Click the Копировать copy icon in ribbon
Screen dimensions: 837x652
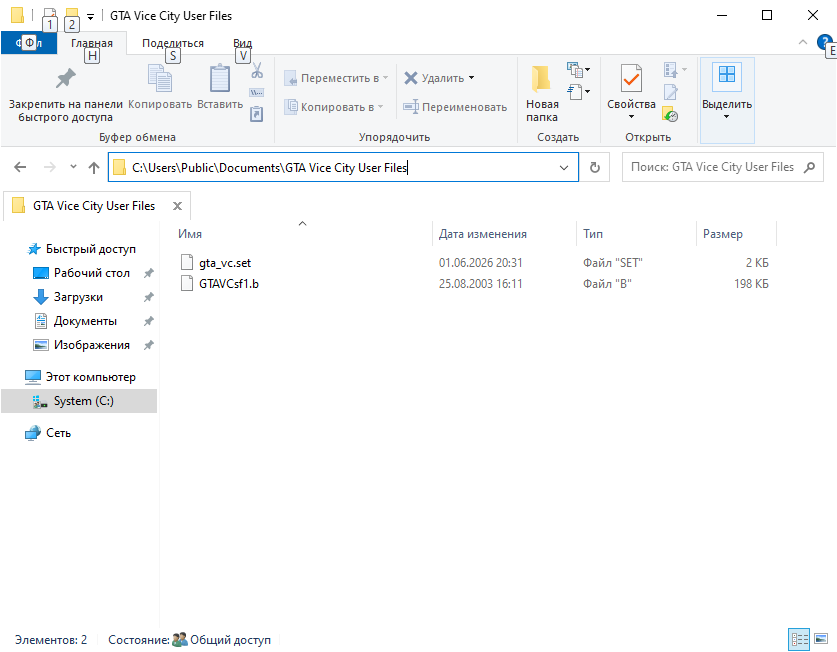[160, 78]
